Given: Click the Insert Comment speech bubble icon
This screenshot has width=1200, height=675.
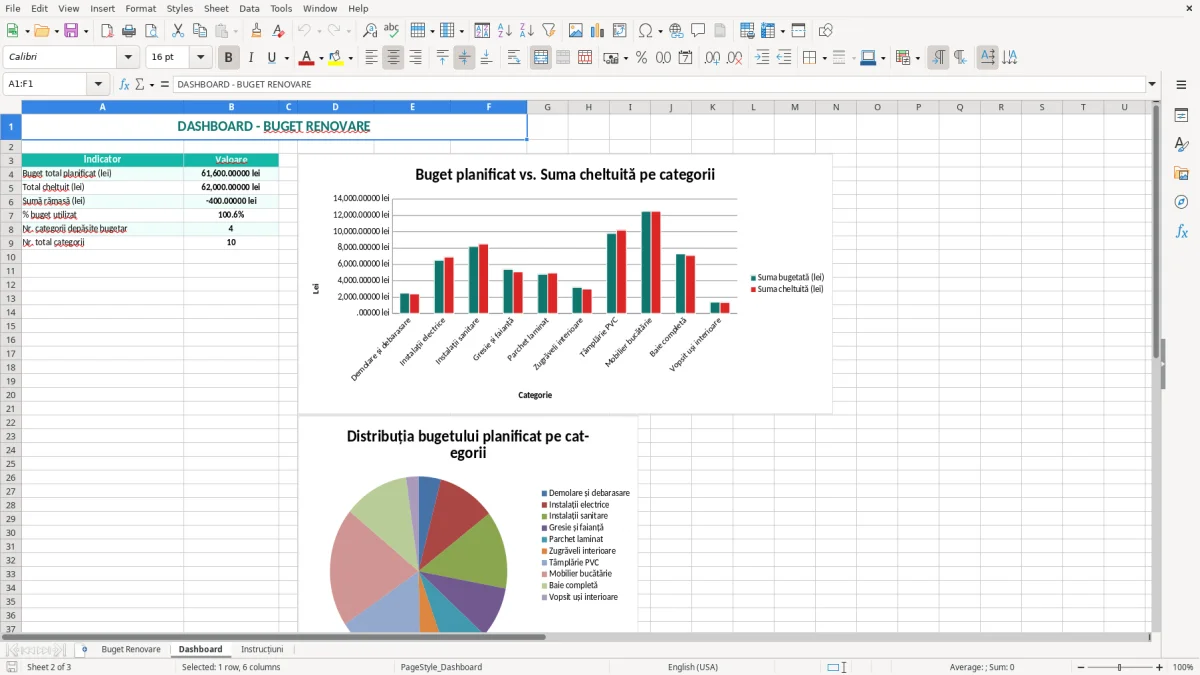Looking at the screenshot, I should point(698,31).
